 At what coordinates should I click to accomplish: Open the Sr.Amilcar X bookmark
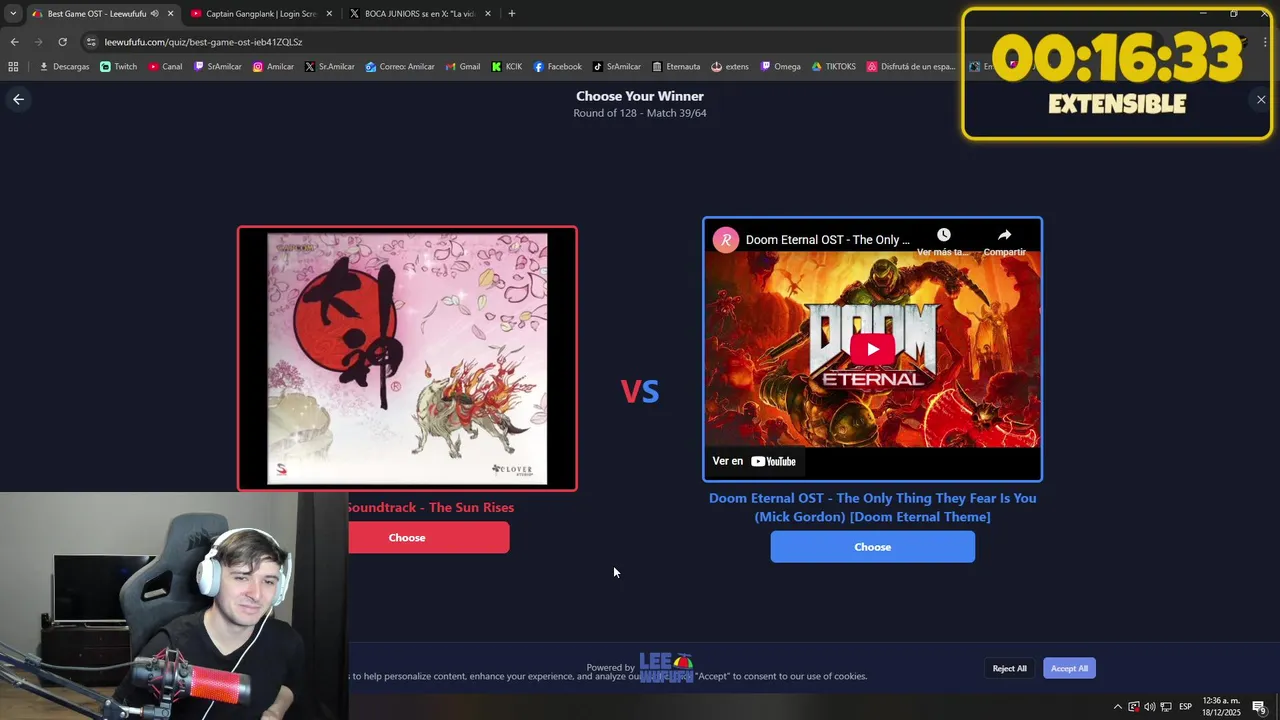(x=330, y=67)
